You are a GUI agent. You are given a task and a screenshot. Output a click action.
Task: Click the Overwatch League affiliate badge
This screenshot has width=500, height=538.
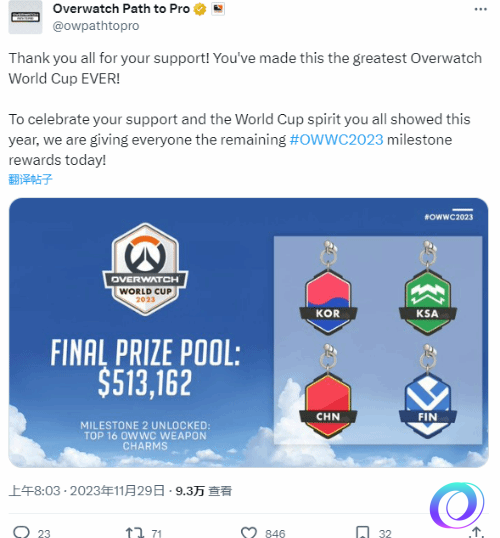click(218, 9)
